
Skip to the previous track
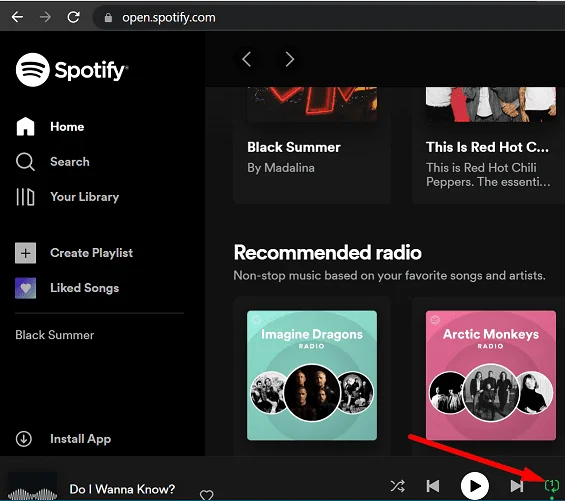pyautogui.click(x=433, y=486)
